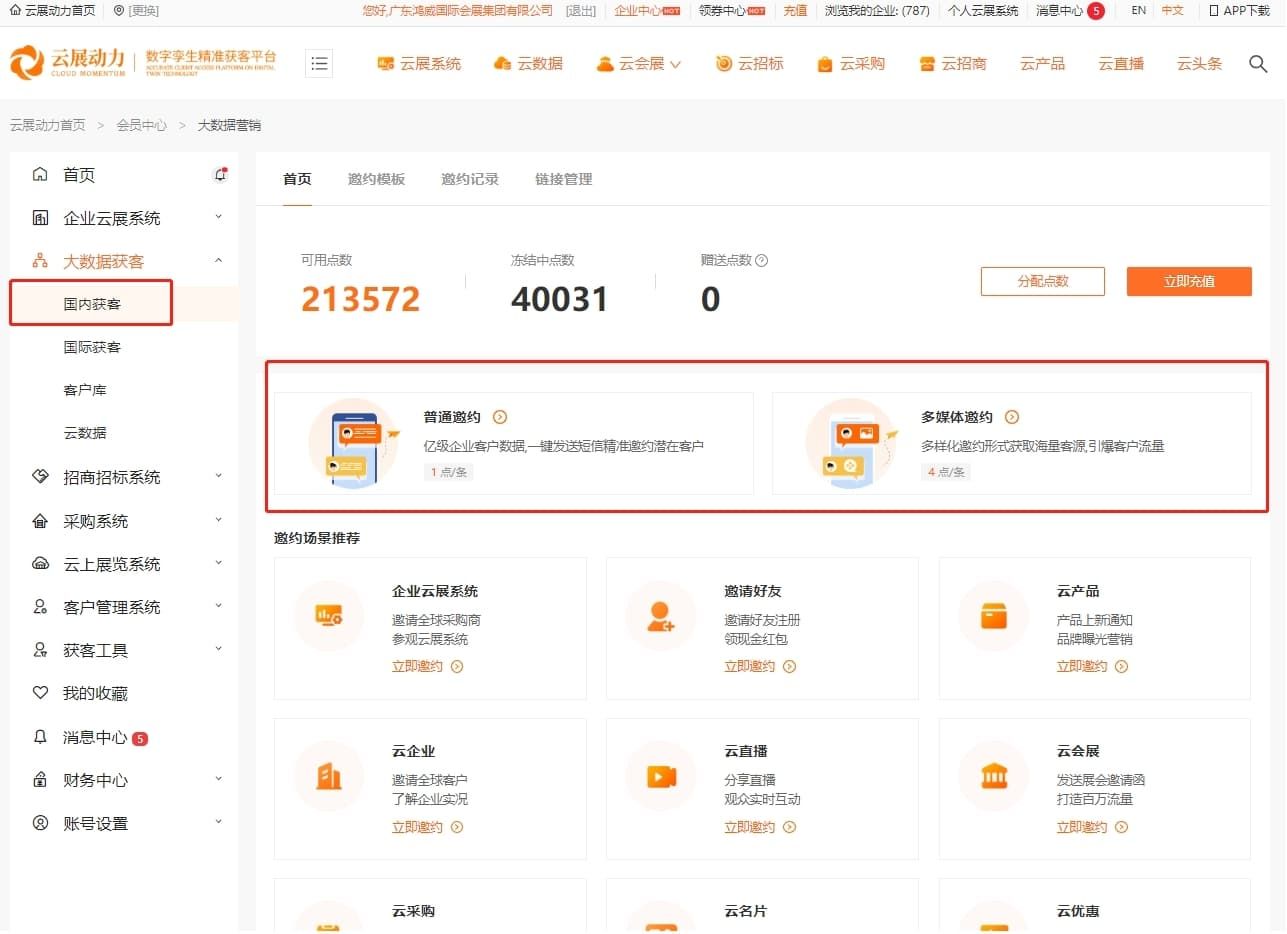The height and width of the screenshot is (934, 1287).
Task: Click the 退出 logout link
Action: pos(579,11)
